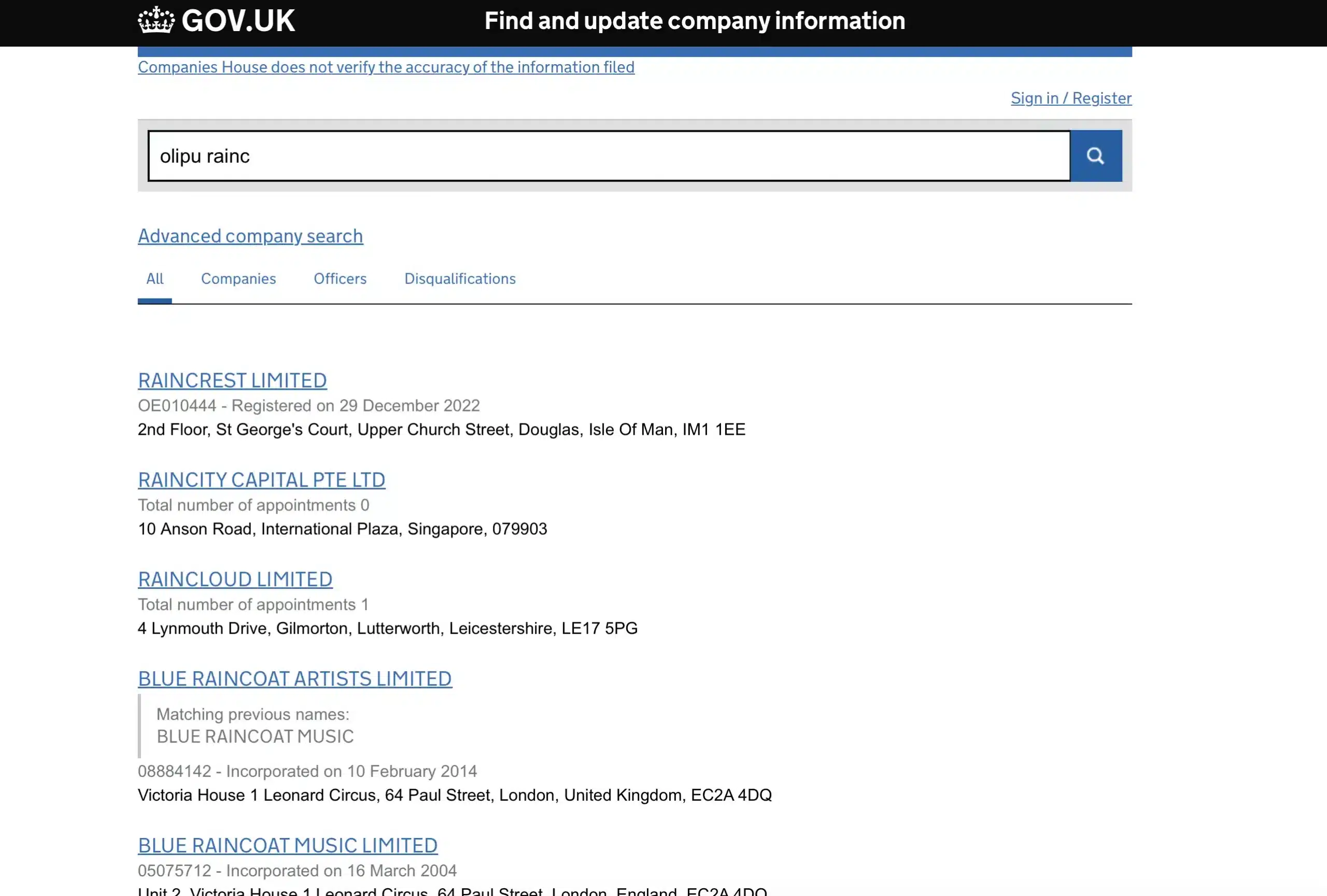Screen dimensions: 1327x896
Task: Click Sign in / Register
Action: [x=1071, y=98]
